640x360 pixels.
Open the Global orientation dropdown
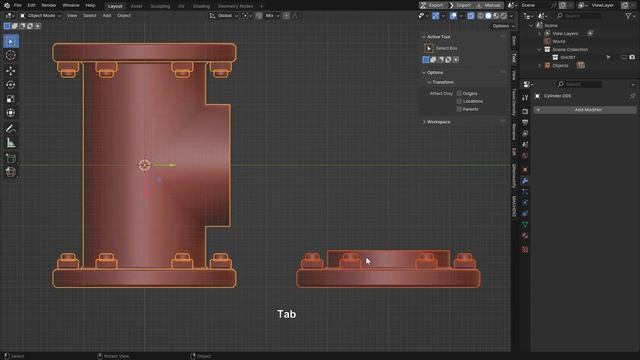[x=224, y=16]
